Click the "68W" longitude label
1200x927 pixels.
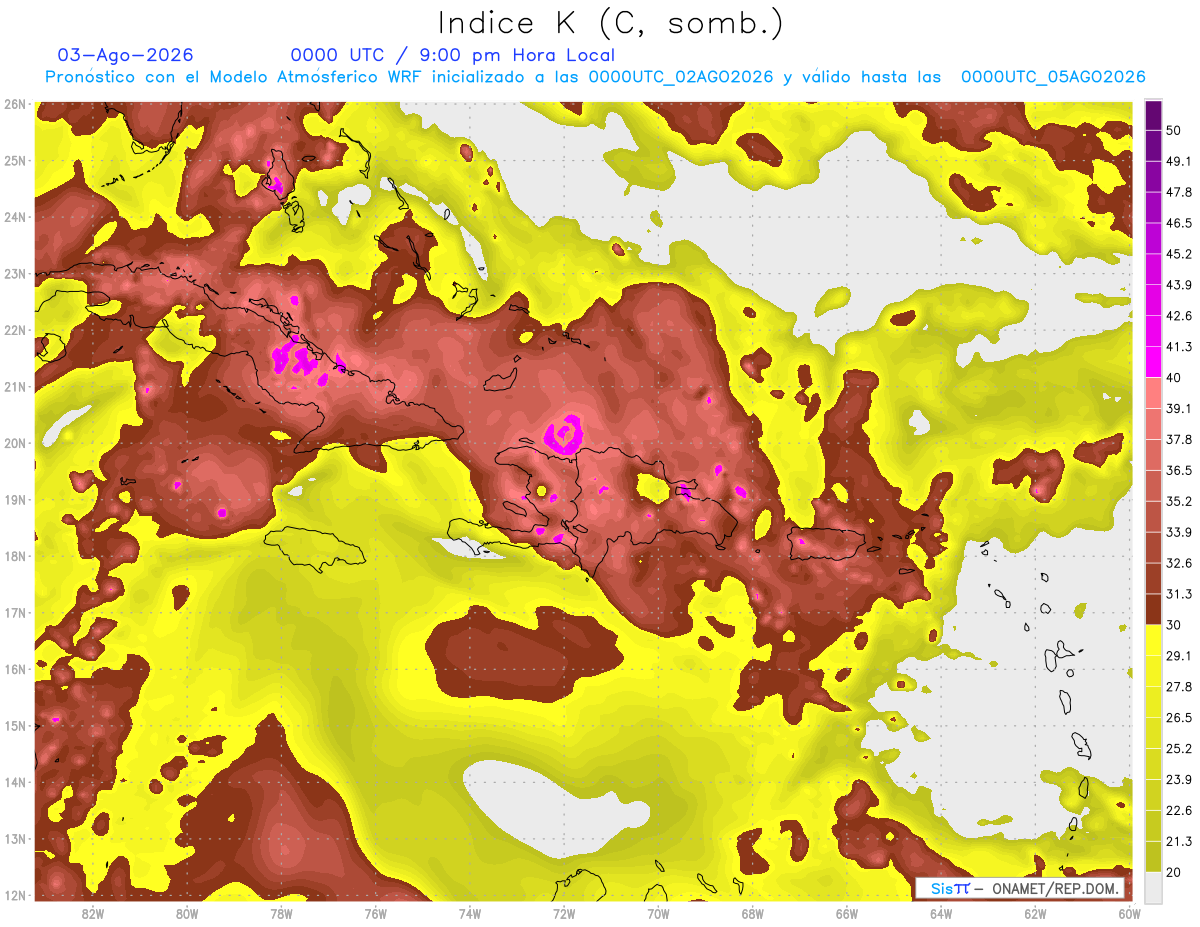click(x=753, y=914)
